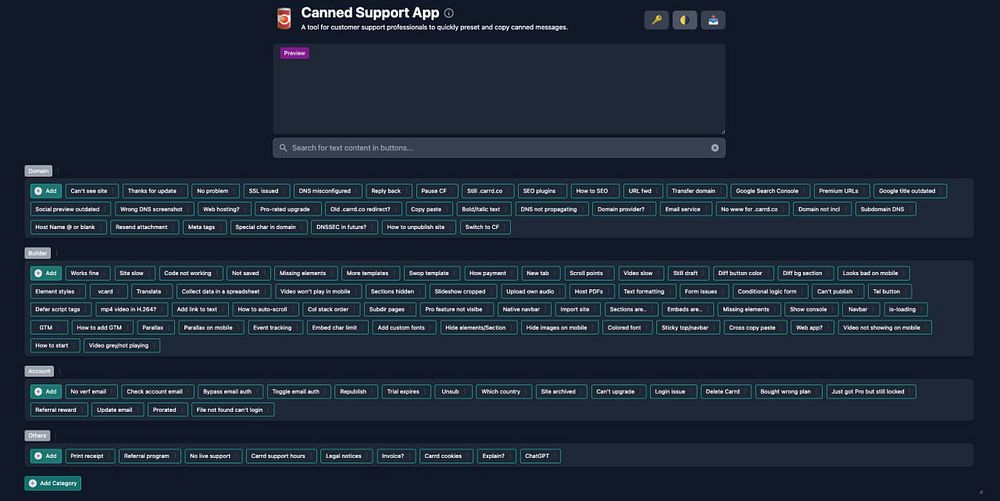Click the magnifier icon in search bar
The image size is (1000, 501).
pos(283,148)
